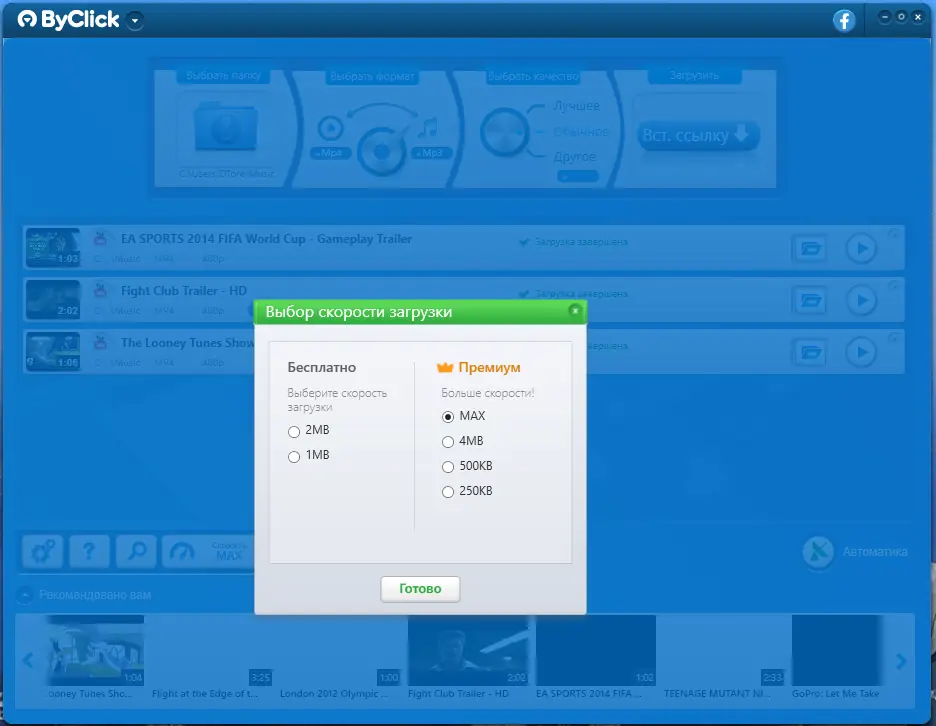Open recommended Fight Club Trailer - HD thumbnail
Screen dimensions: 936x726
coord(468,651)
